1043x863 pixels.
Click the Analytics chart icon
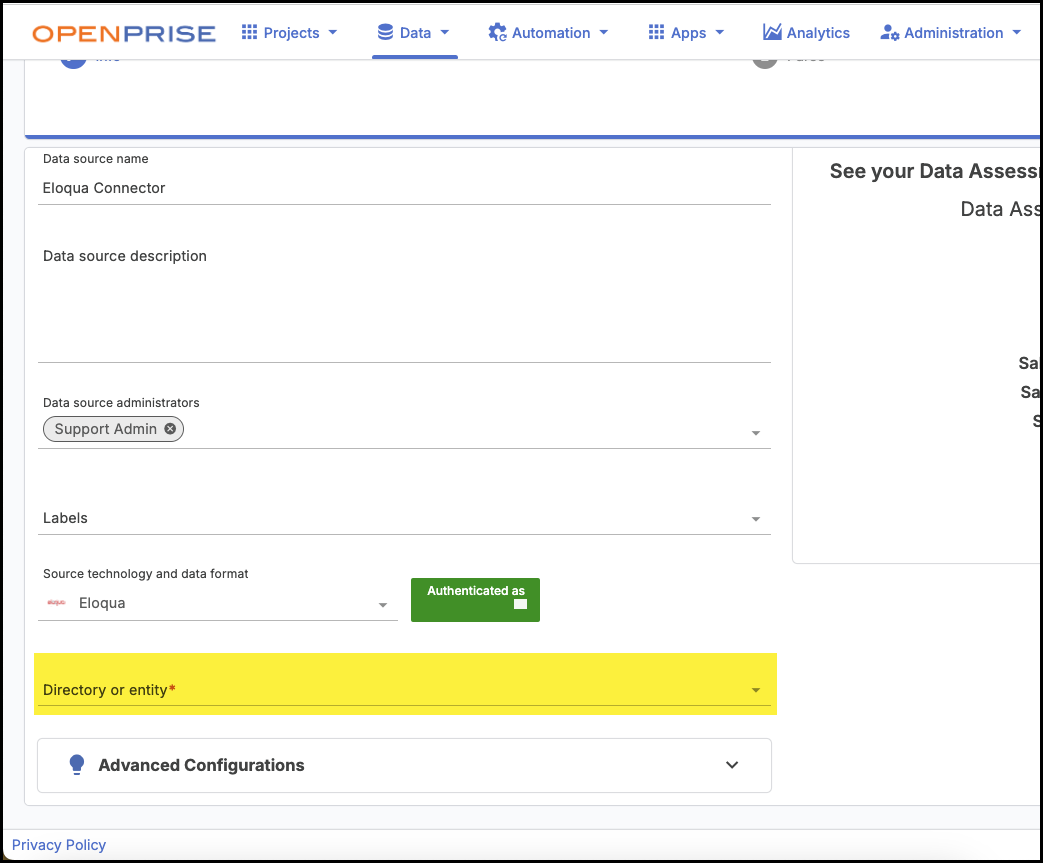(772, 31)
